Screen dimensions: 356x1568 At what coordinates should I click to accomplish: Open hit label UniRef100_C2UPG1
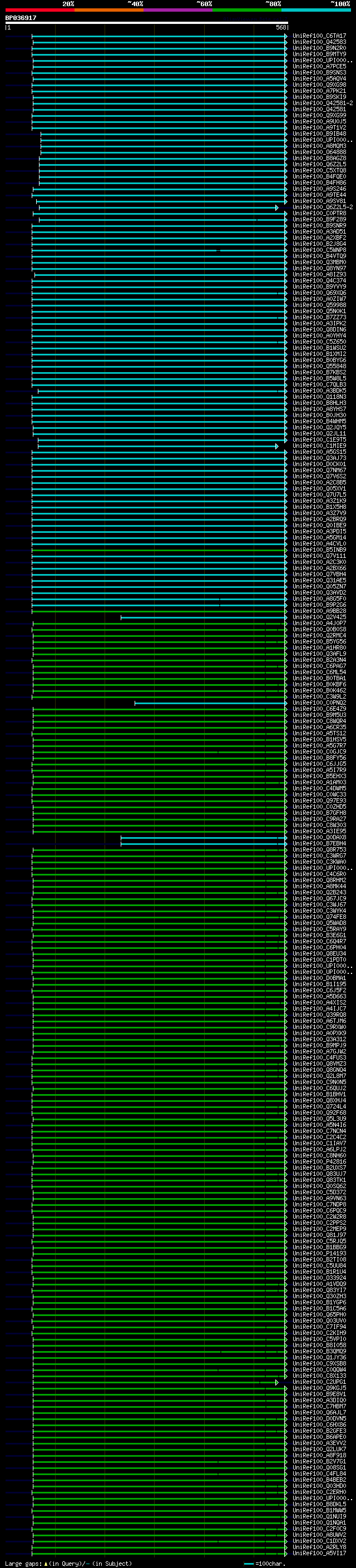click(319, 1382)
